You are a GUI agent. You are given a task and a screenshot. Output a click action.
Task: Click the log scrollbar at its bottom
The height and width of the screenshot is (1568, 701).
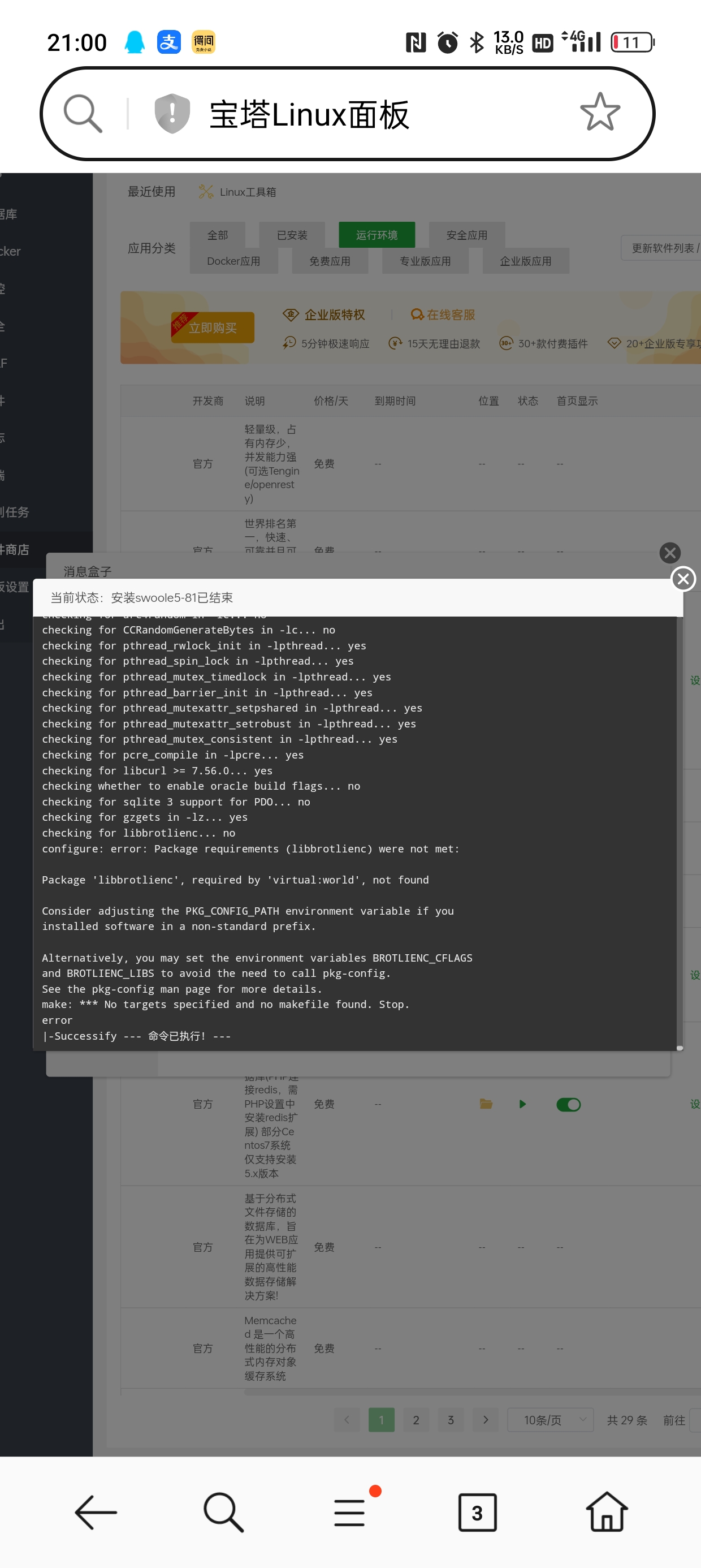pyautogui.click(x=680, y=1048)
